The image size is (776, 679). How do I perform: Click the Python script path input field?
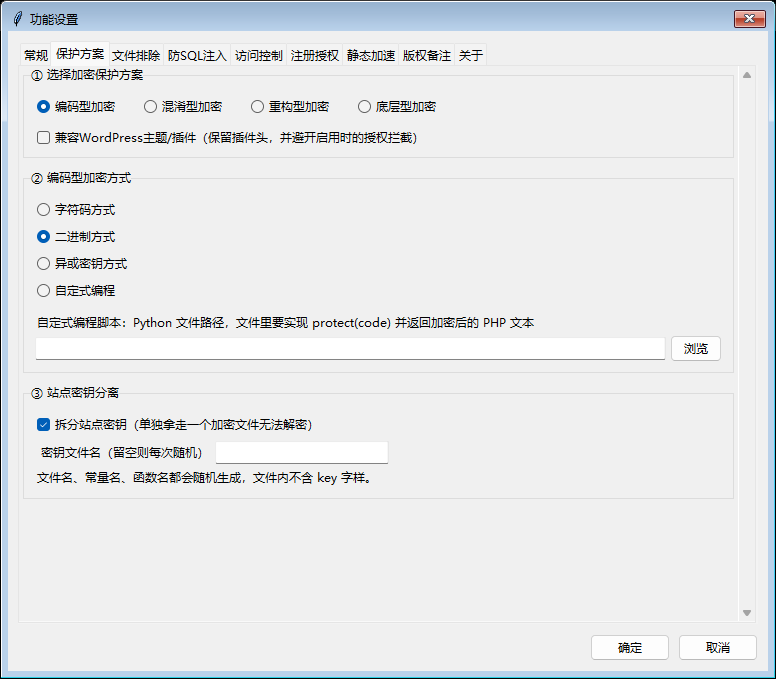pos(350,349)
